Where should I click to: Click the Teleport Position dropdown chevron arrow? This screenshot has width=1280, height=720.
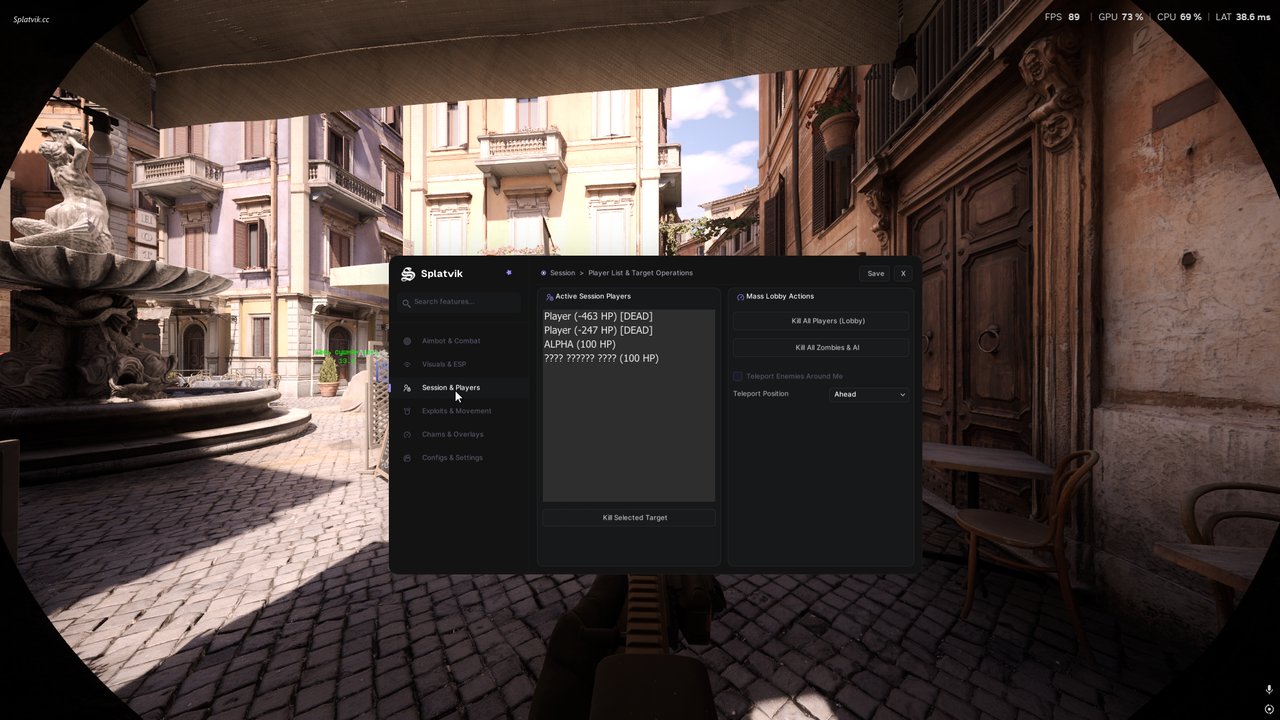coord(902,395)
